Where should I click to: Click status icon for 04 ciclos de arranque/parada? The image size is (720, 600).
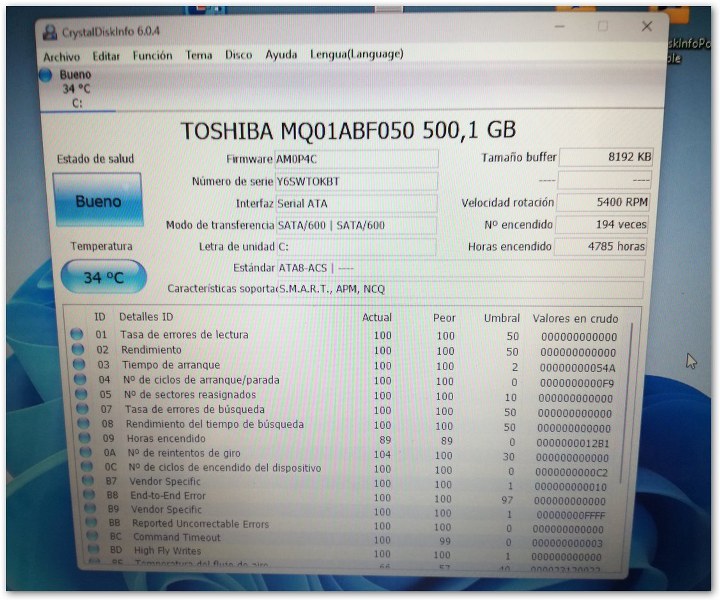(x=80, y=379)
